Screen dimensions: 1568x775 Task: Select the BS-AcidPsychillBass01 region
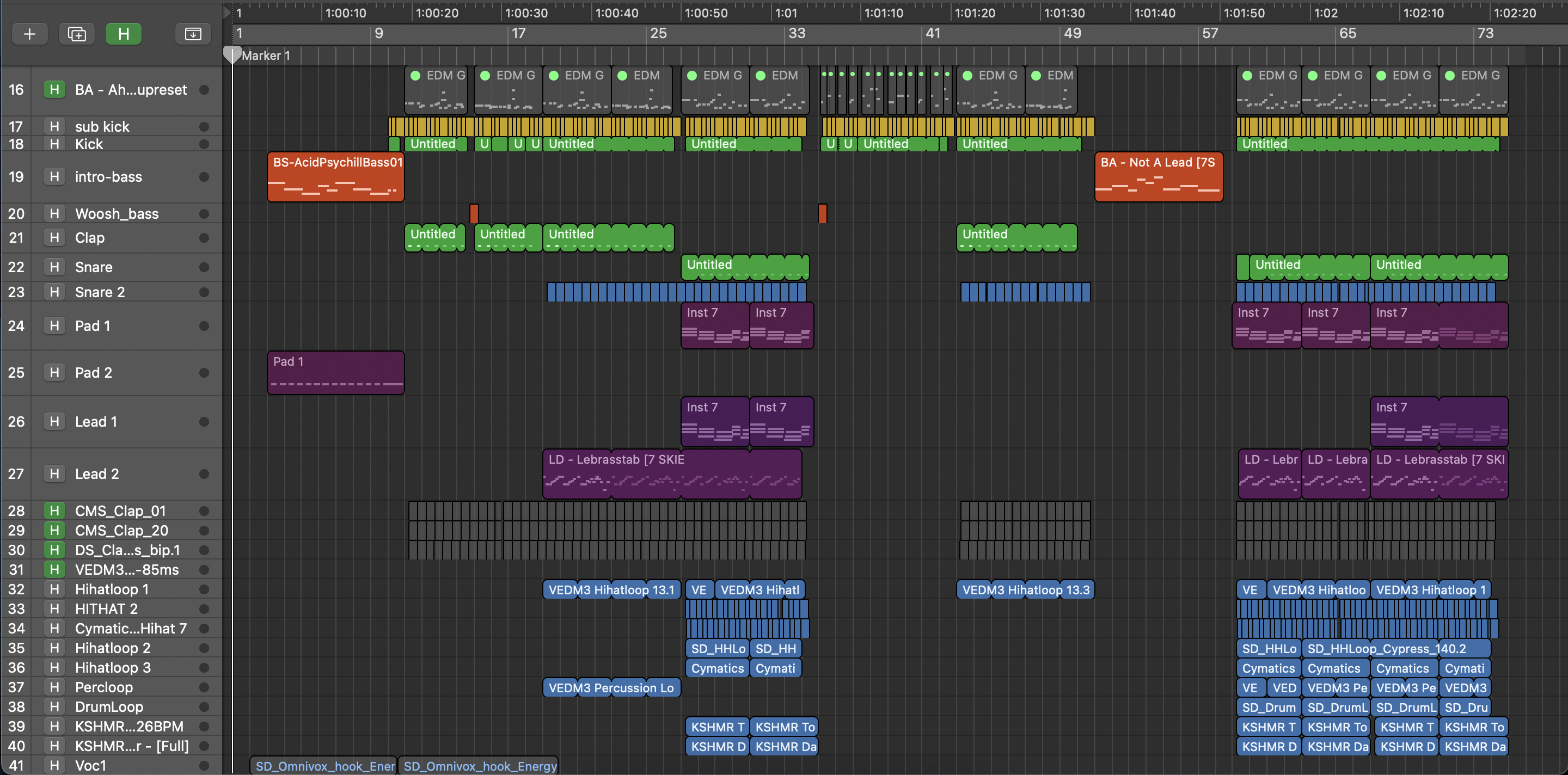tap(335, 177)
